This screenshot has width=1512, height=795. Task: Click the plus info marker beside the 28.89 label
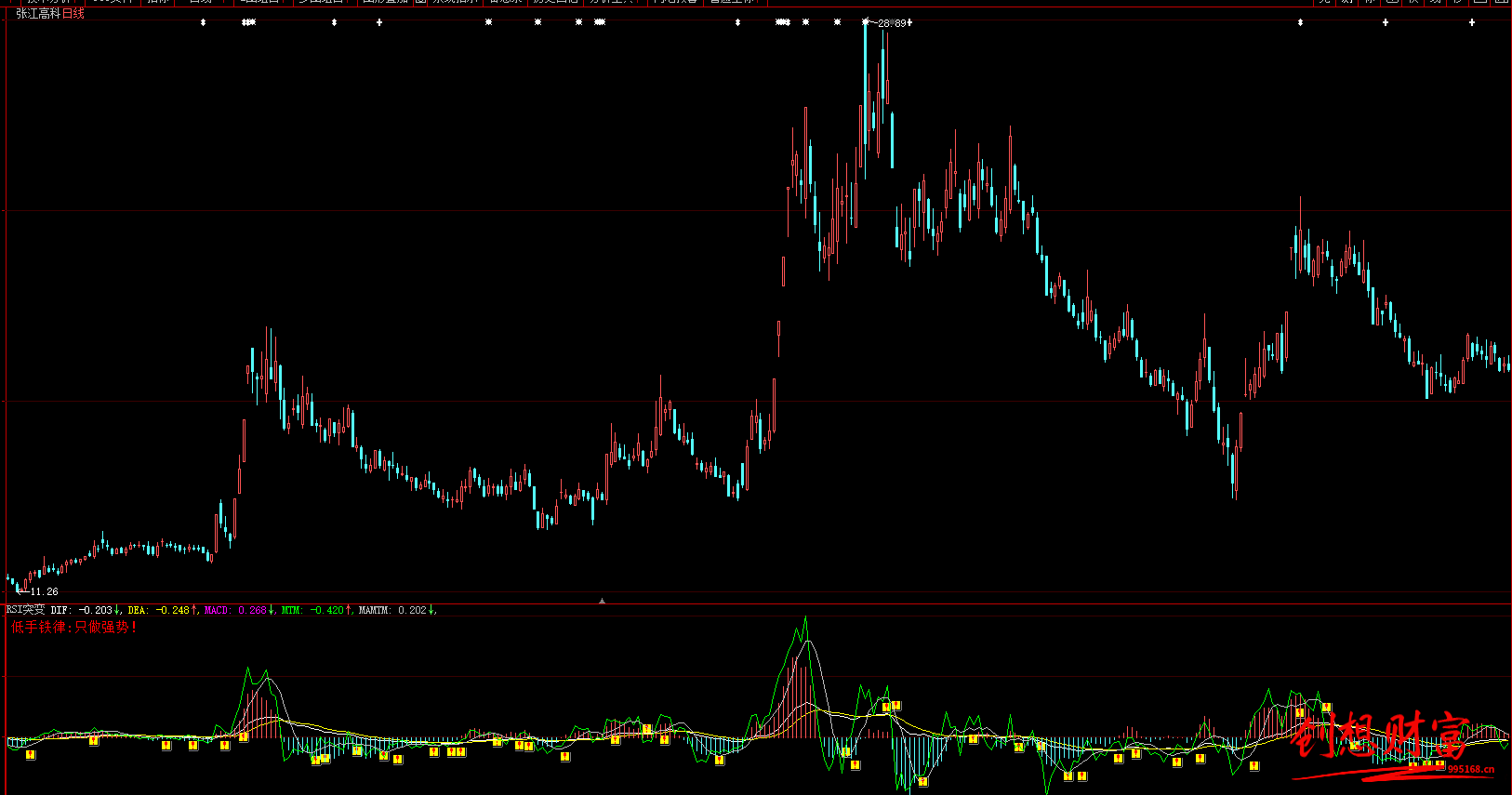(909, 23)
